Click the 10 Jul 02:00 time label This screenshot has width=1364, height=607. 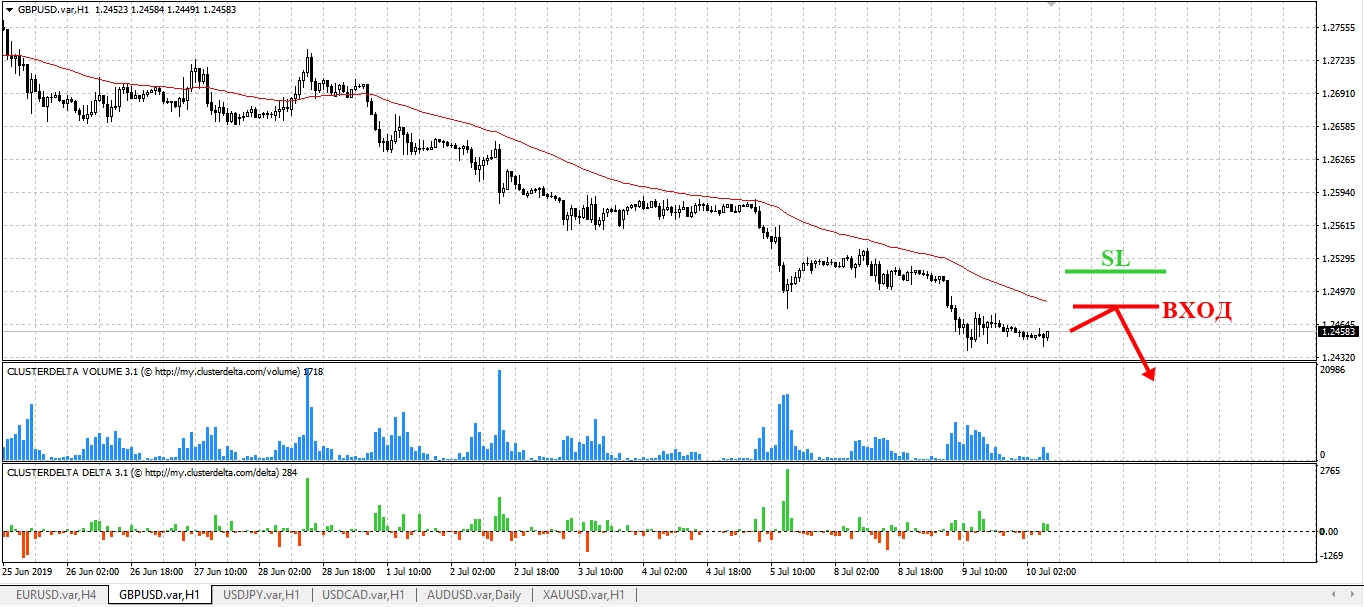click(x=1053, y=573)
